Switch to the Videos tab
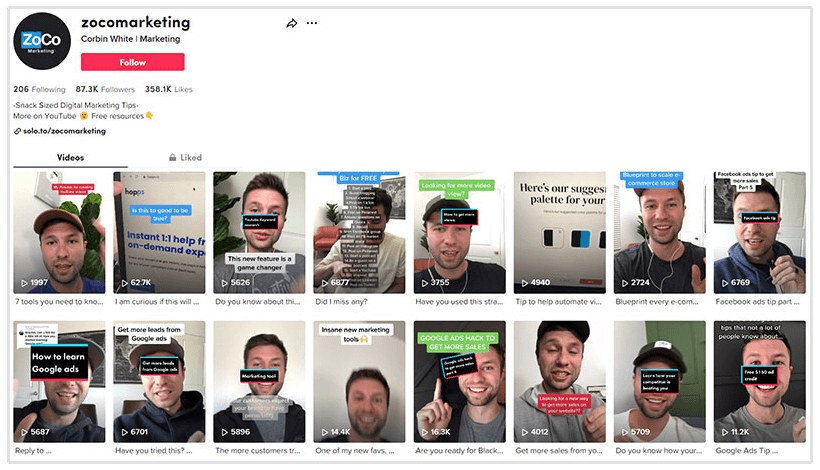The width and height of the screenshot is (820, 470). 70,157
